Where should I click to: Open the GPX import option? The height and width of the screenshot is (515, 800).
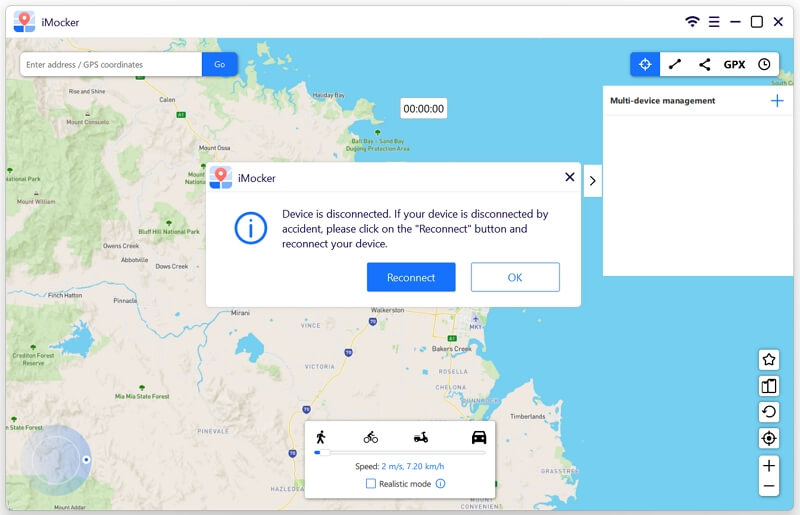[x=734, y=64]
